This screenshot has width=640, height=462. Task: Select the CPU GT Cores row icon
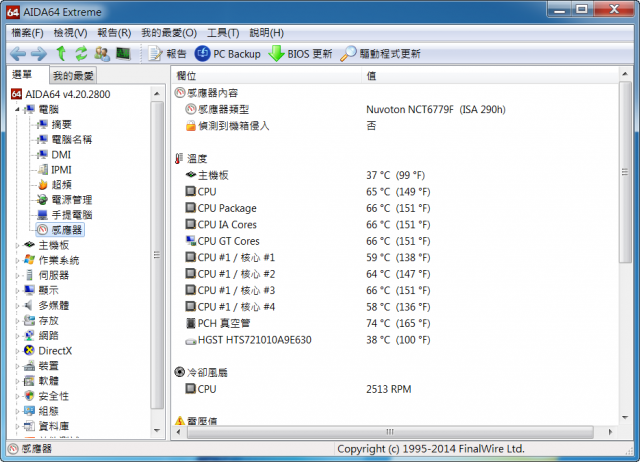(191, 241)
